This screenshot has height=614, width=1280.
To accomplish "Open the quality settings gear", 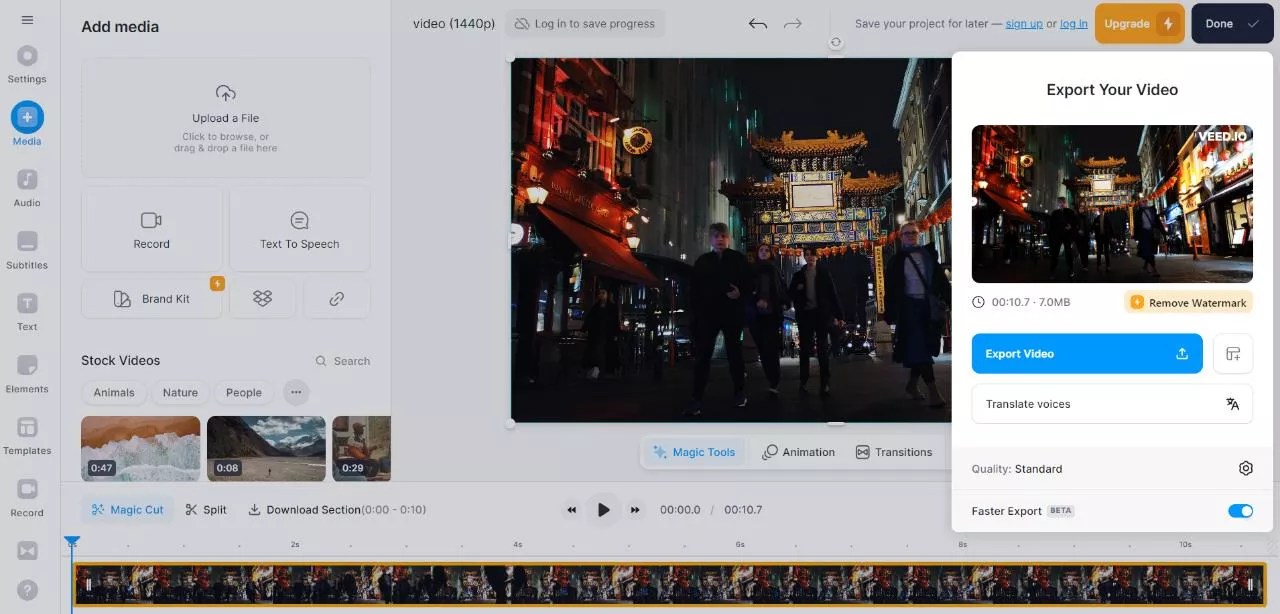I will (1245, 468).
